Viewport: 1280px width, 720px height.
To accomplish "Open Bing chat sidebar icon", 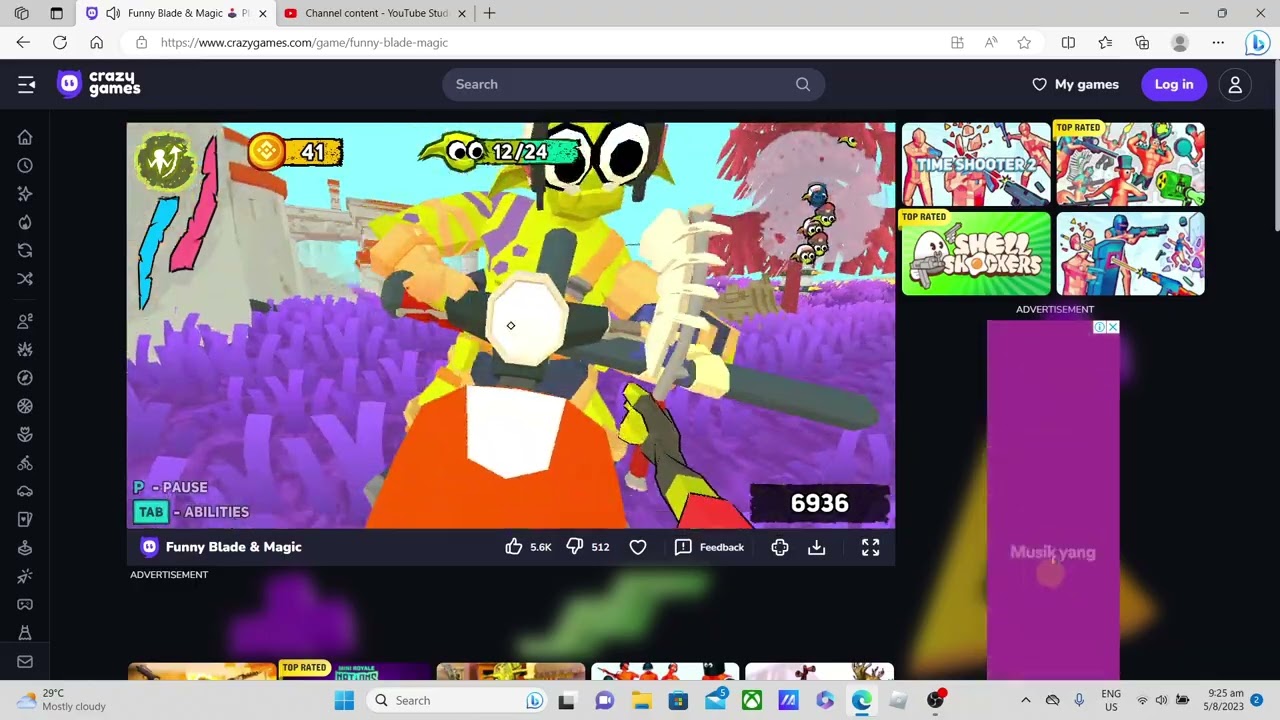I will [x=1257, y=43].
